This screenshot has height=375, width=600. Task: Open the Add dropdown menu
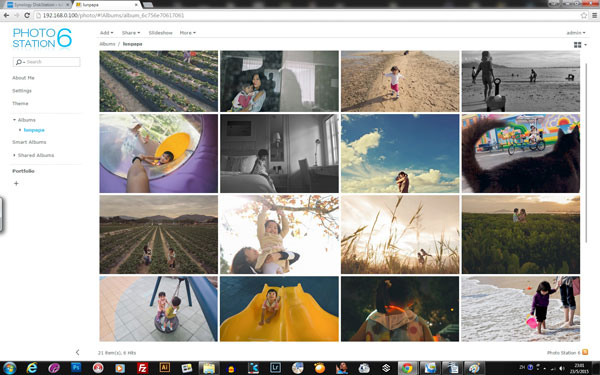106,33
